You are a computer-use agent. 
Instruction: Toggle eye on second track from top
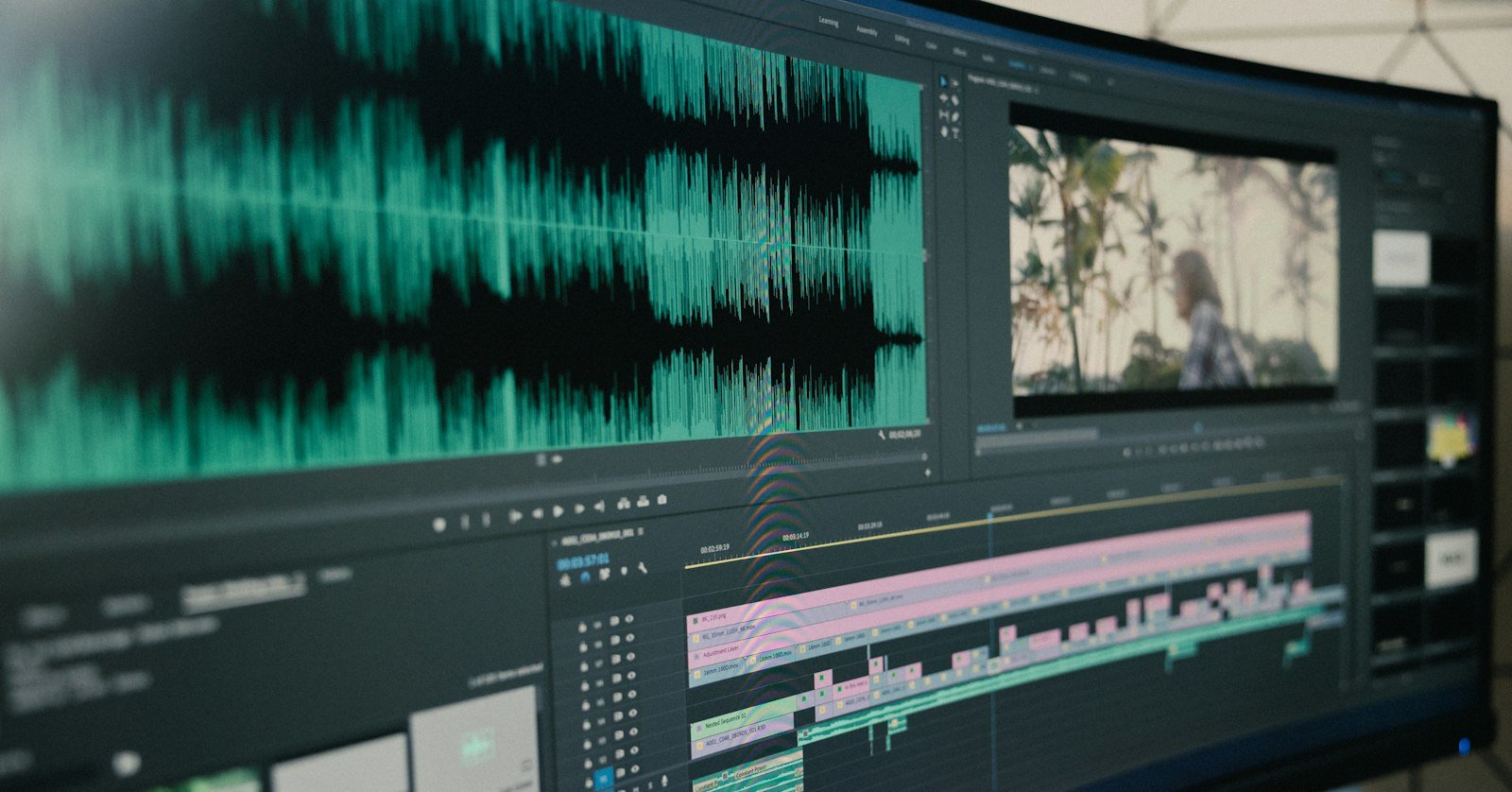pos(630,638)
